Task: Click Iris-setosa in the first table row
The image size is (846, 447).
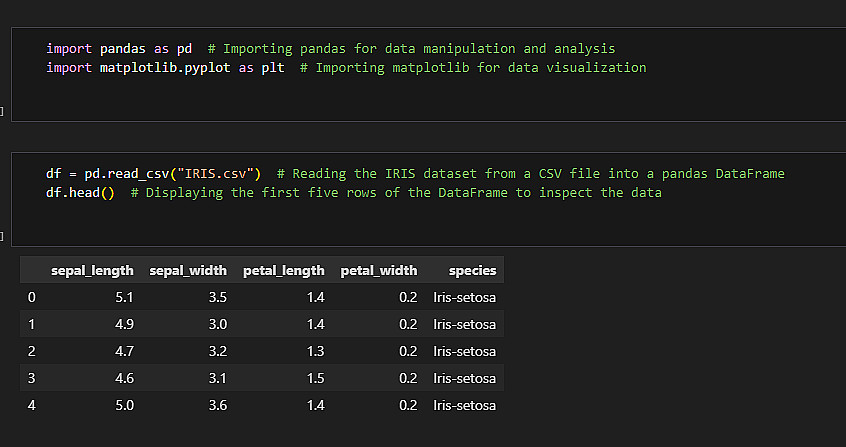Action: [x=464, y=297]
